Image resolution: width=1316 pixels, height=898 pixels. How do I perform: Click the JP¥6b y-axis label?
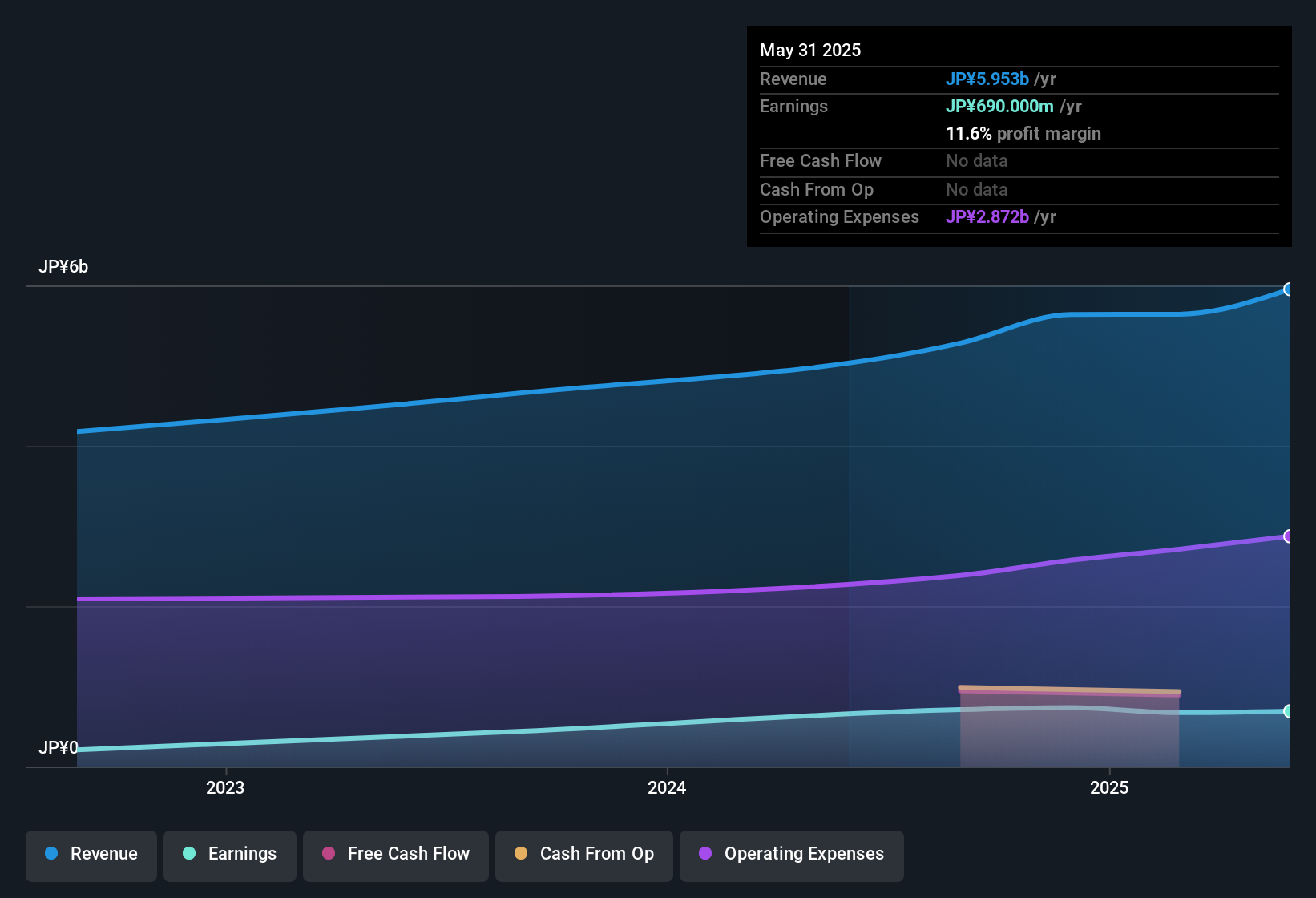tap(63, 267)
